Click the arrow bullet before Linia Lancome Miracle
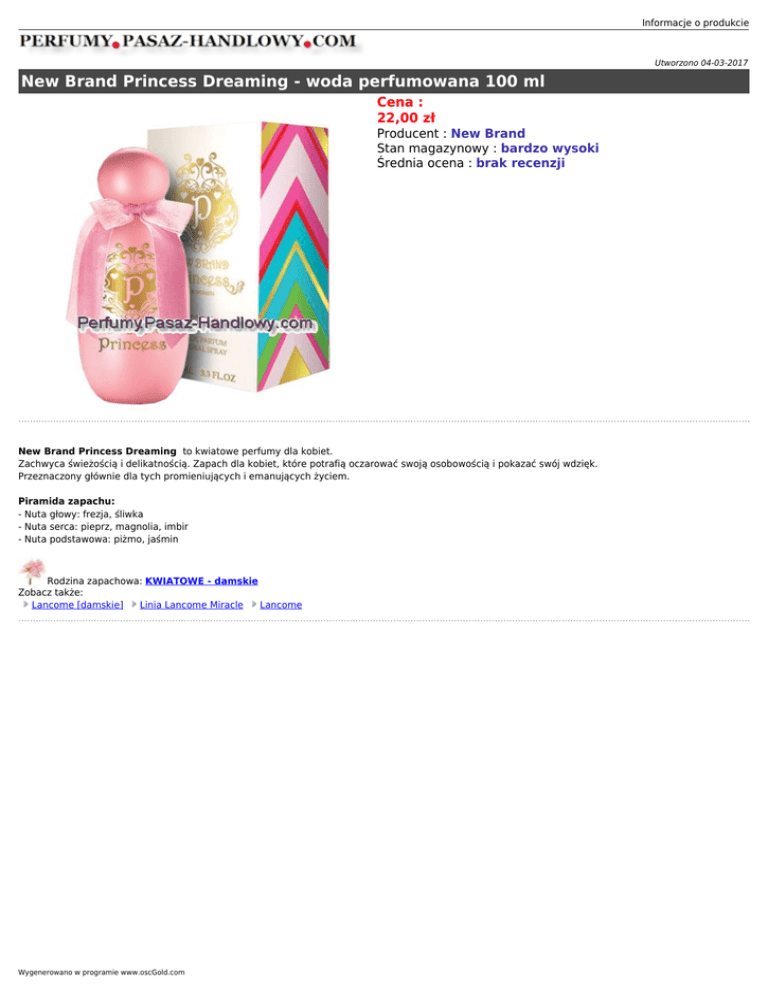 [x=134, y=604]
